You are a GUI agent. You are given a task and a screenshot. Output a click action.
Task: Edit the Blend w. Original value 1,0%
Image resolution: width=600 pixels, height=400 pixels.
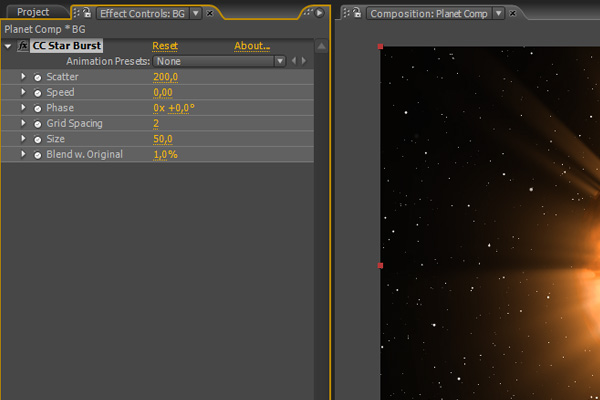[x=165, y=155]
